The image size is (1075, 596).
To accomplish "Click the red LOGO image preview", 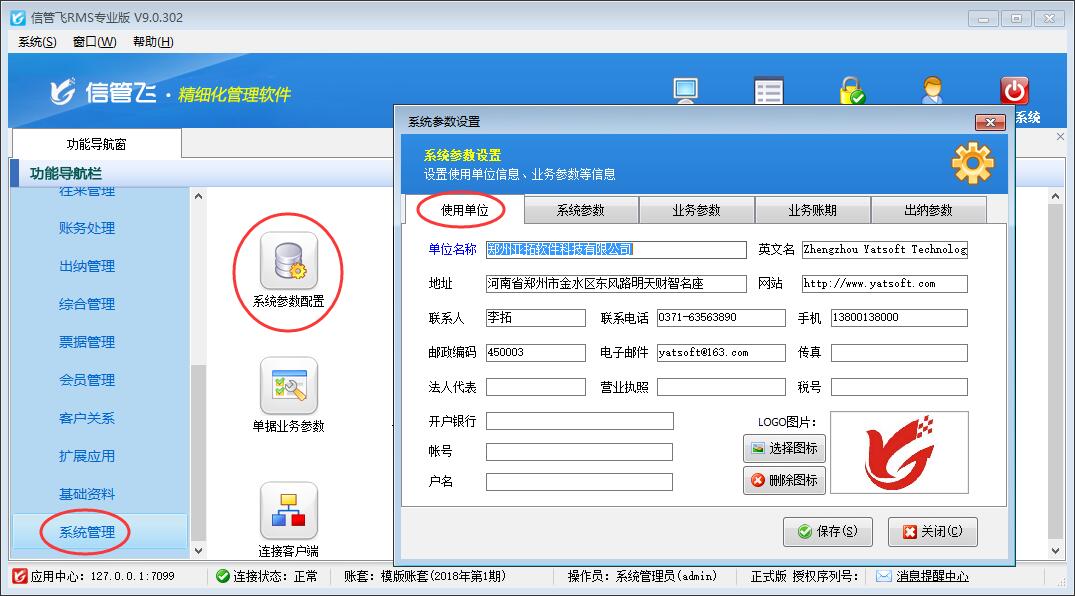I will click(x=899, y=452).
